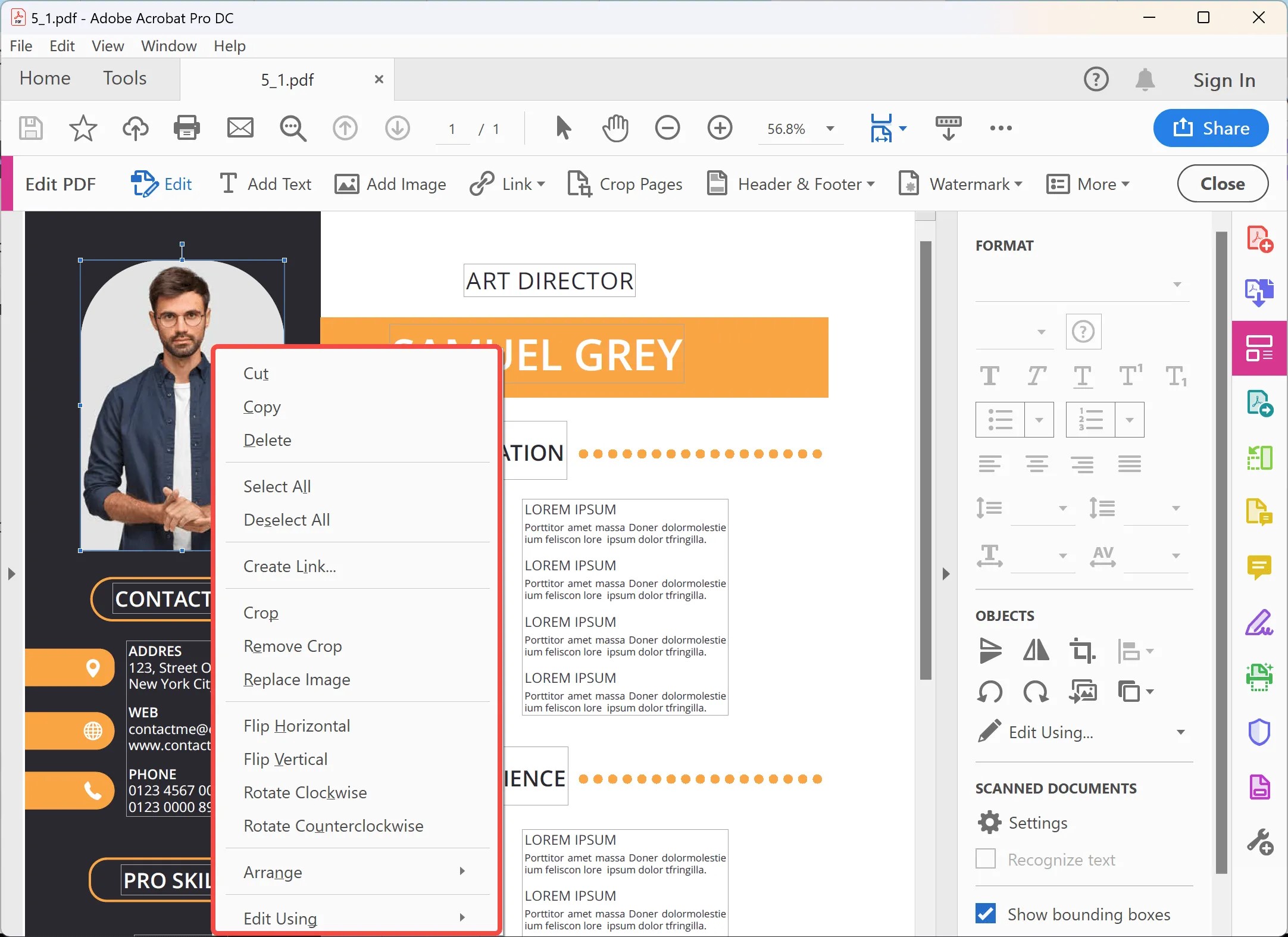Select the Hand tool
1288x937 pixels.
615,128
